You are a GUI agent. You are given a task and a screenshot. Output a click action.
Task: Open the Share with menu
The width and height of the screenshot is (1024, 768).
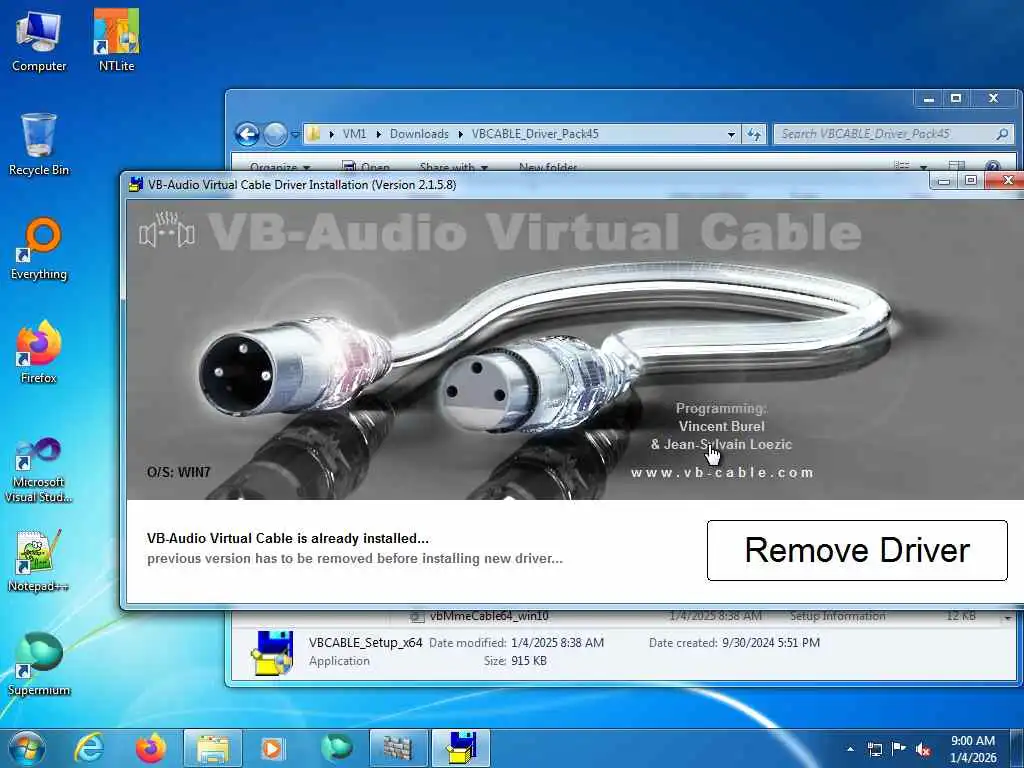(453, 167)
